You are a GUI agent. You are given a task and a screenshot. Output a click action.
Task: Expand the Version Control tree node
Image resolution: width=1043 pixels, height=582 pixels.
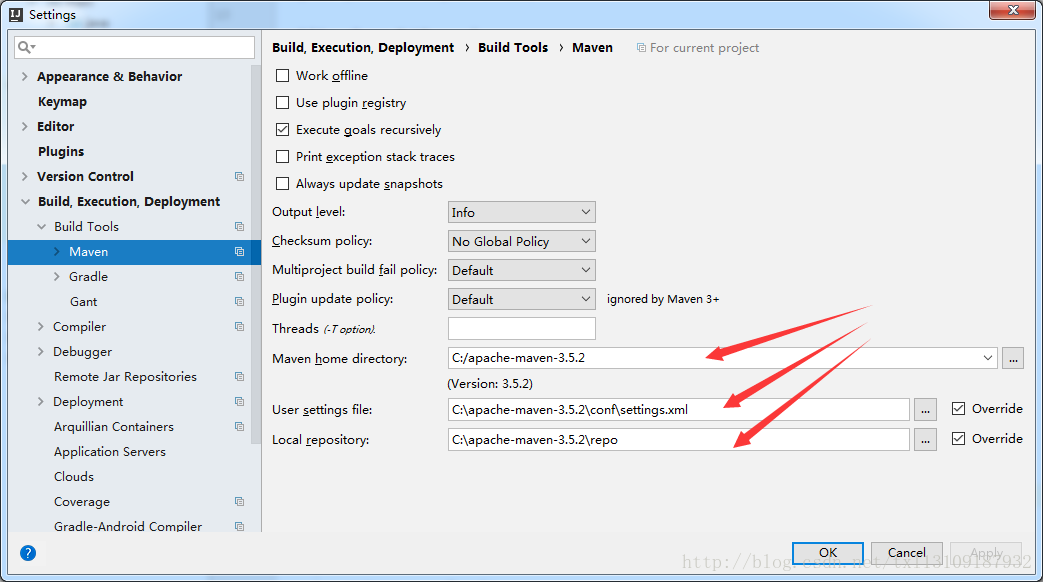pyautogui.click(x=25, y=176)
